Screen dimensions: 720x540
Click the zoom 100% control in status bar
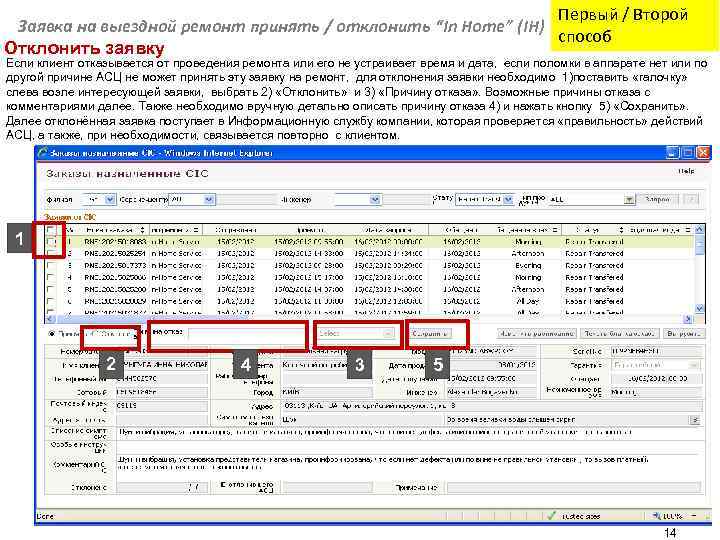[x=669, y=516]
